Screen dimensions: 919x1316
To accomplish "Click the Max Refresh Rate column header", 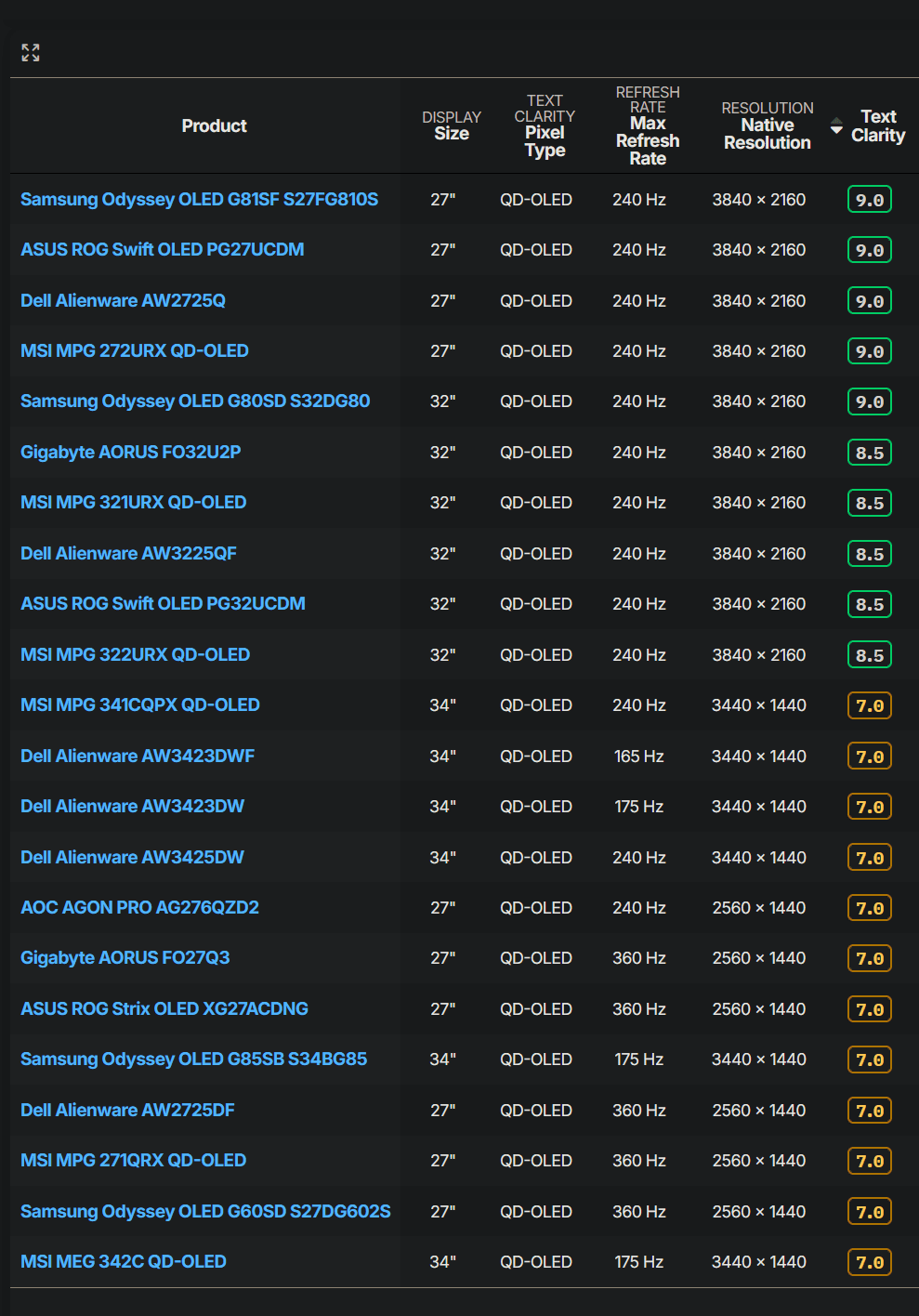I will (x=647, y=125).
